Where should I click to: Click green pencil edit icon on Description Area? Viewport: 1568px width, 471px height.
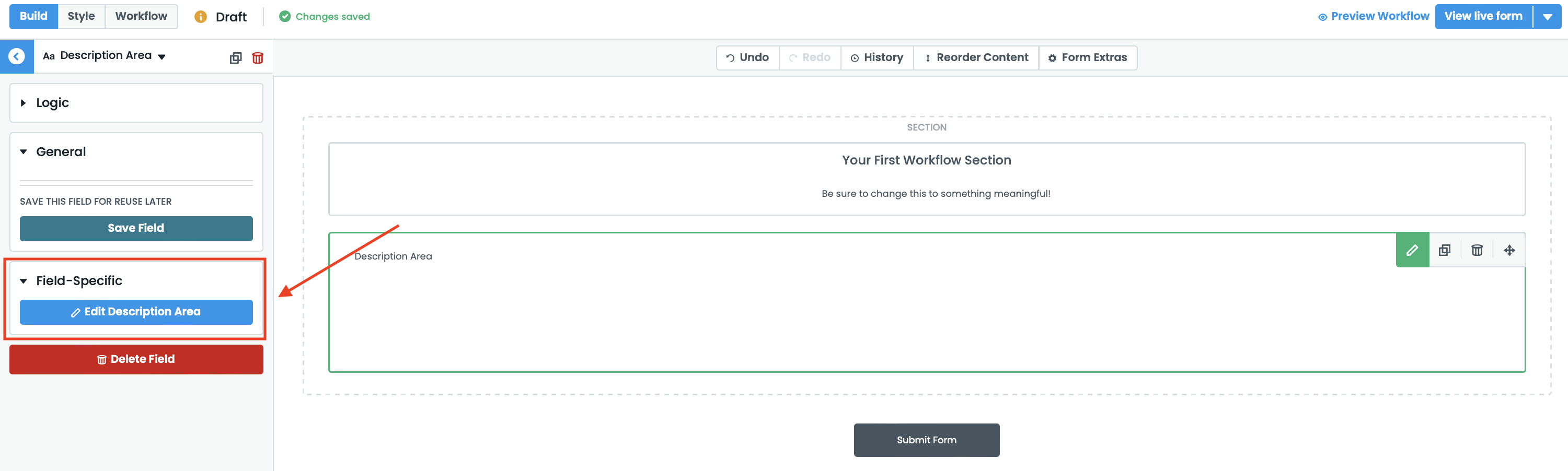(1412, 250)
